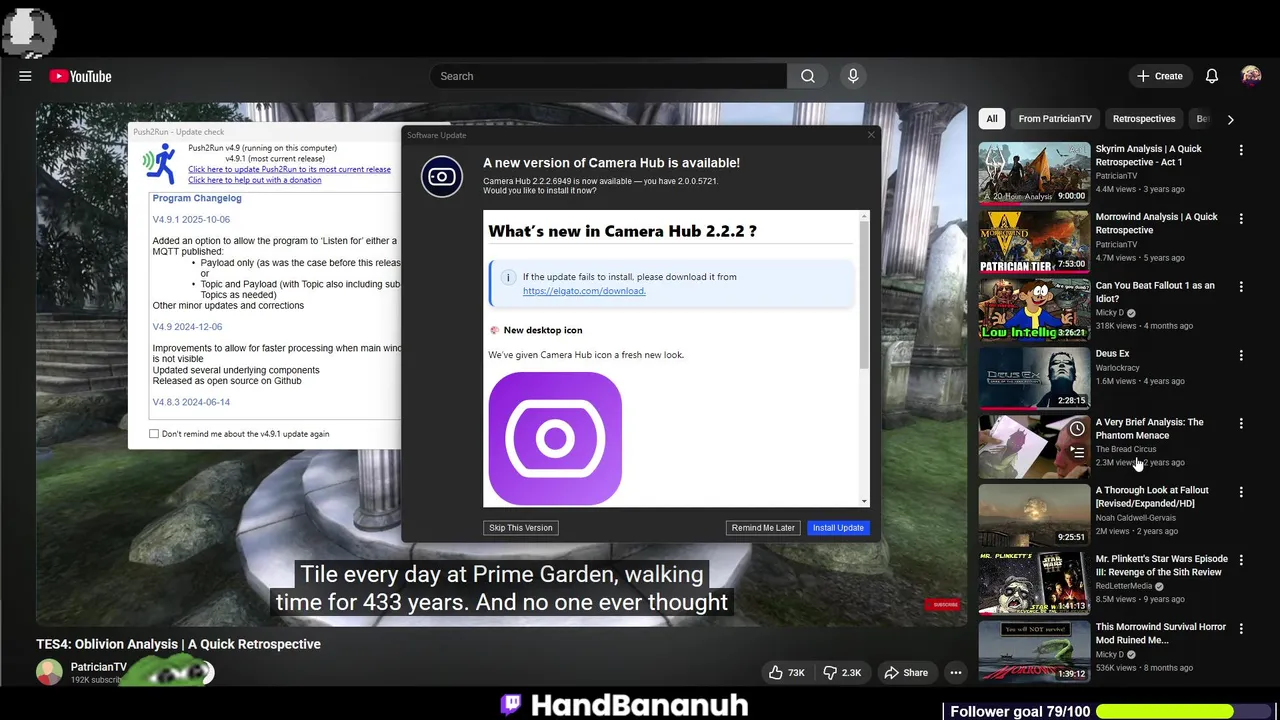Go to YouTube home via logo
This screenshot has height=720, width=1280.
click(x=80, y=76)
